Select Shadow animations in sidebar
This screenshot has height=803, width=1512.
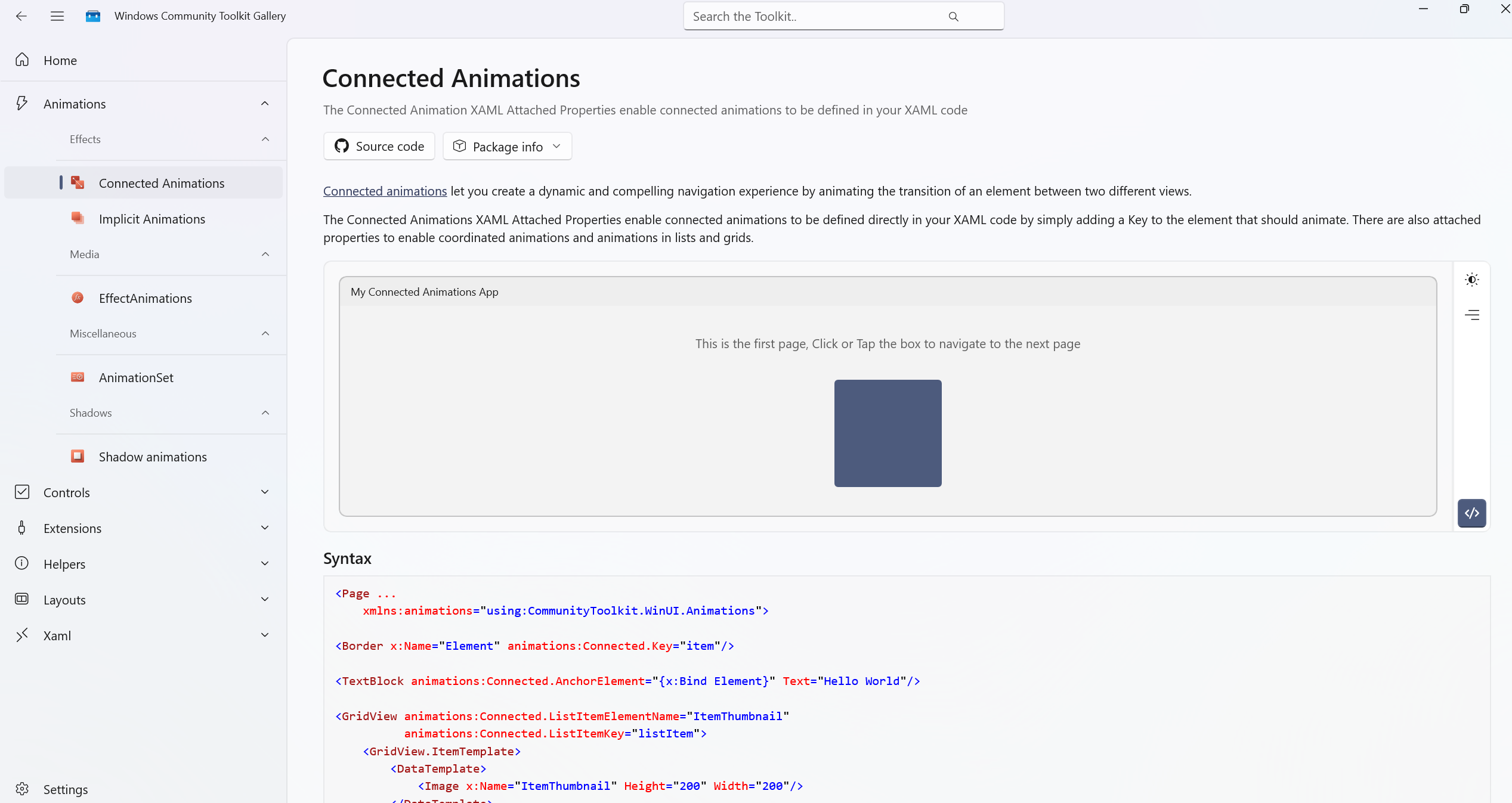(143, 457)
